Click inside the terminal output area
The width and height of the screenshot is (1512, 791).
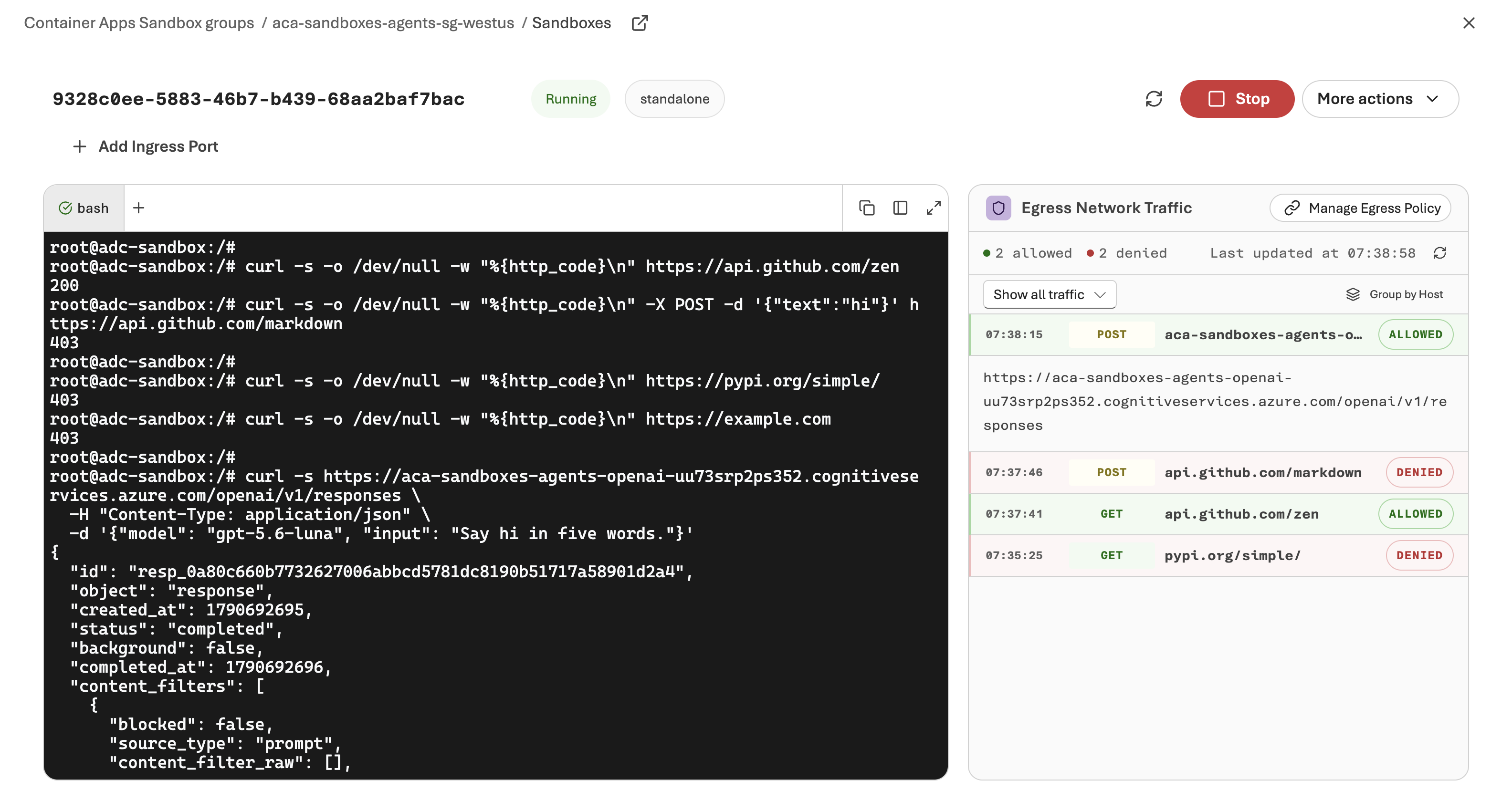click(495, 505)
